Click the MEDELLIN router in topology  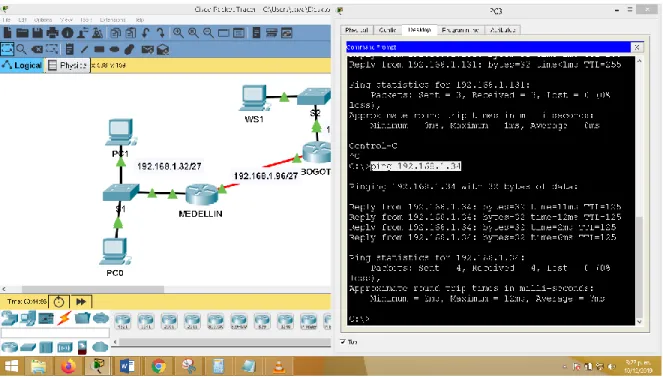pos(202,194)
